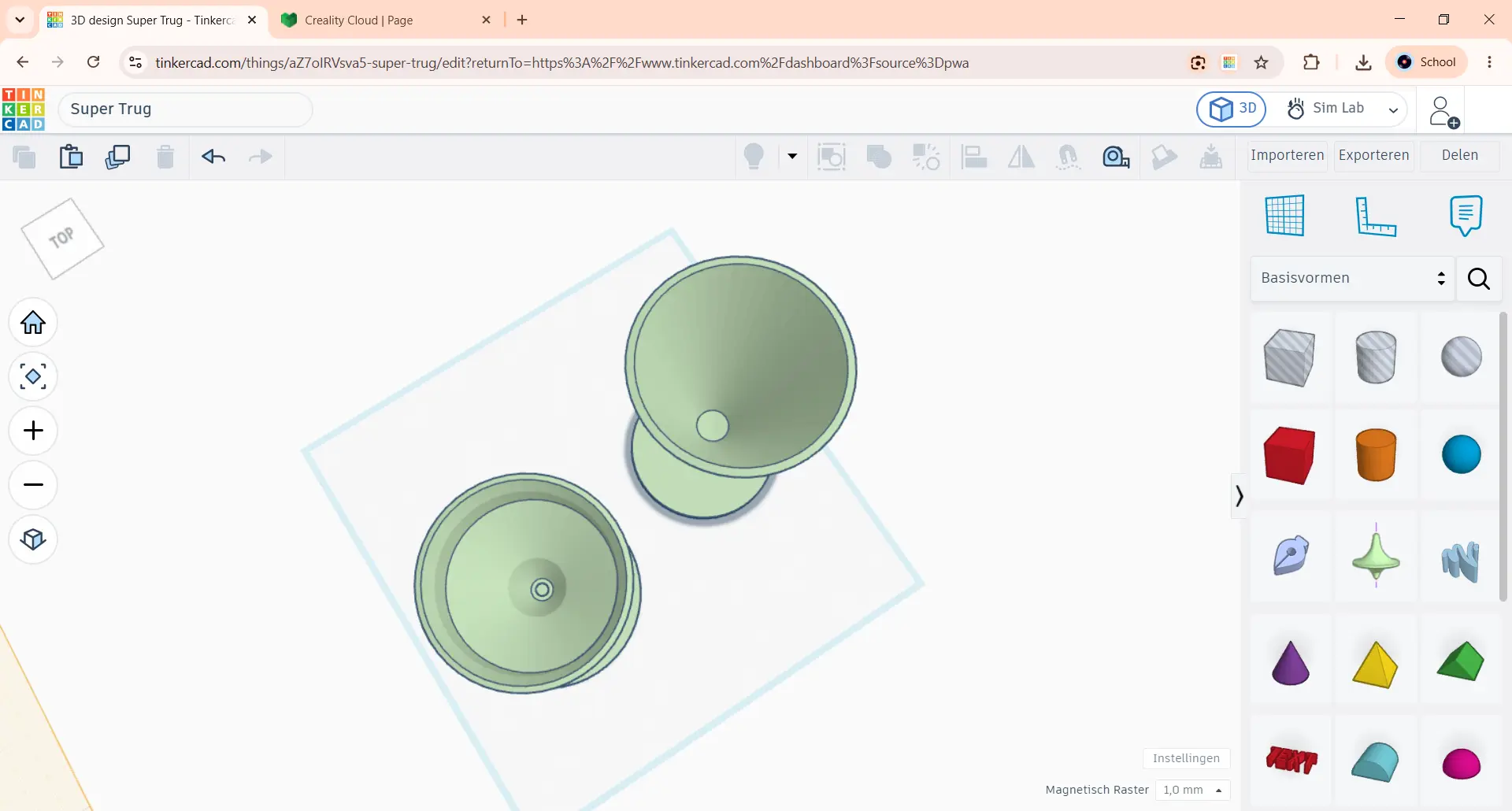This screenshot has height=811, width=1512.
Task: Collapse the shapes panel with the chevron
Action: point(1239,496)
